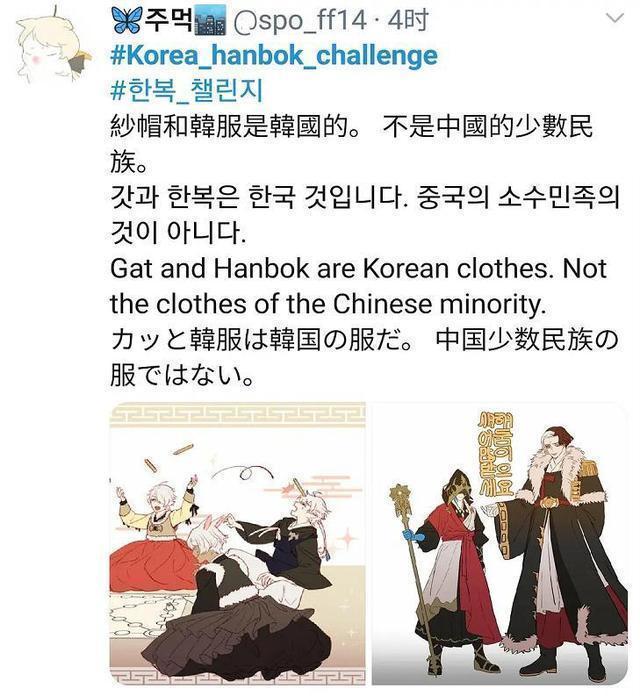Click the #Korea_hanbok_challenge hashtag

[x=274, y=55]
